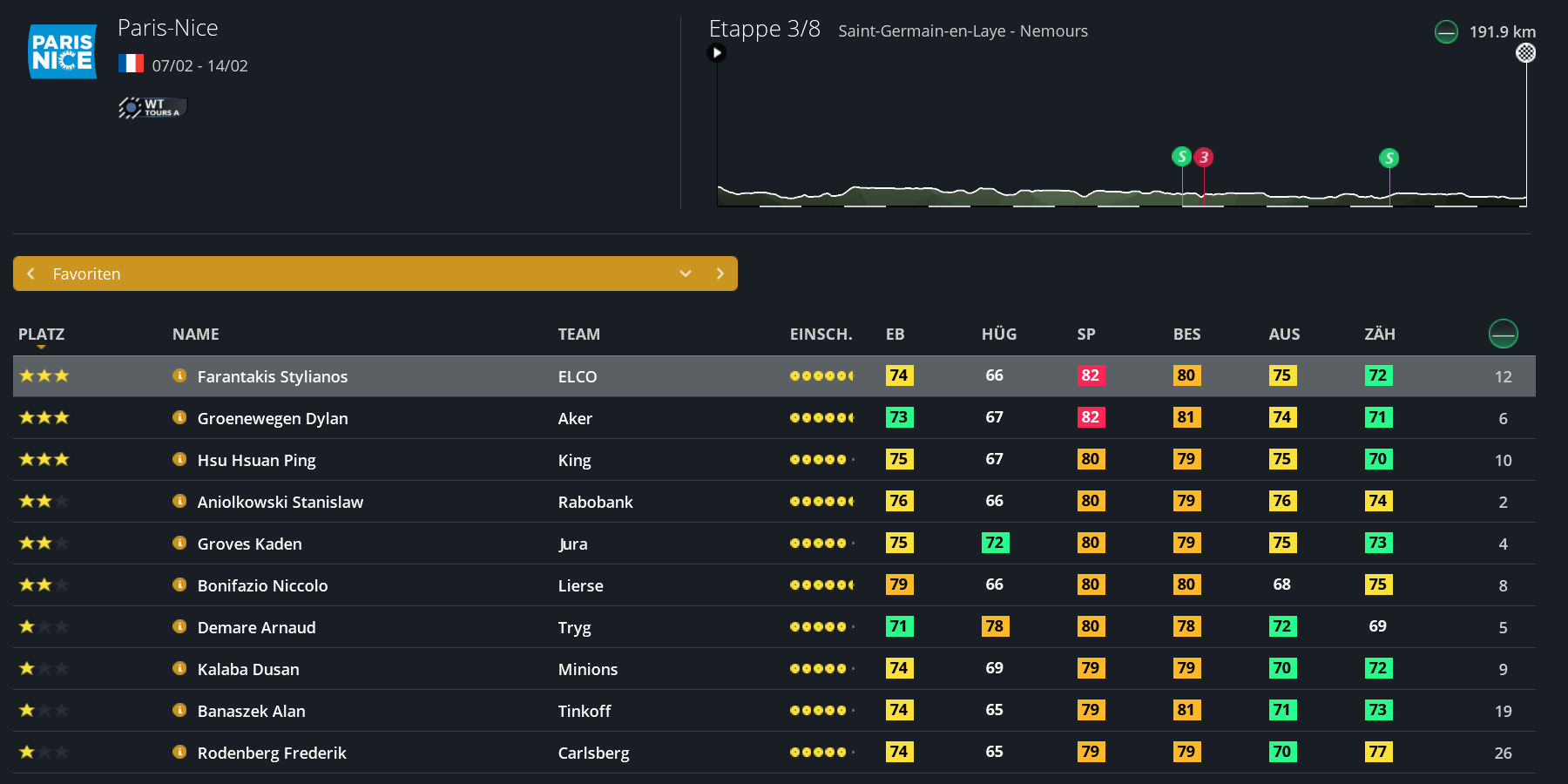Select the last green sprint marker on profile
Screen dimensions: 1568x784
pos(1389,158)
